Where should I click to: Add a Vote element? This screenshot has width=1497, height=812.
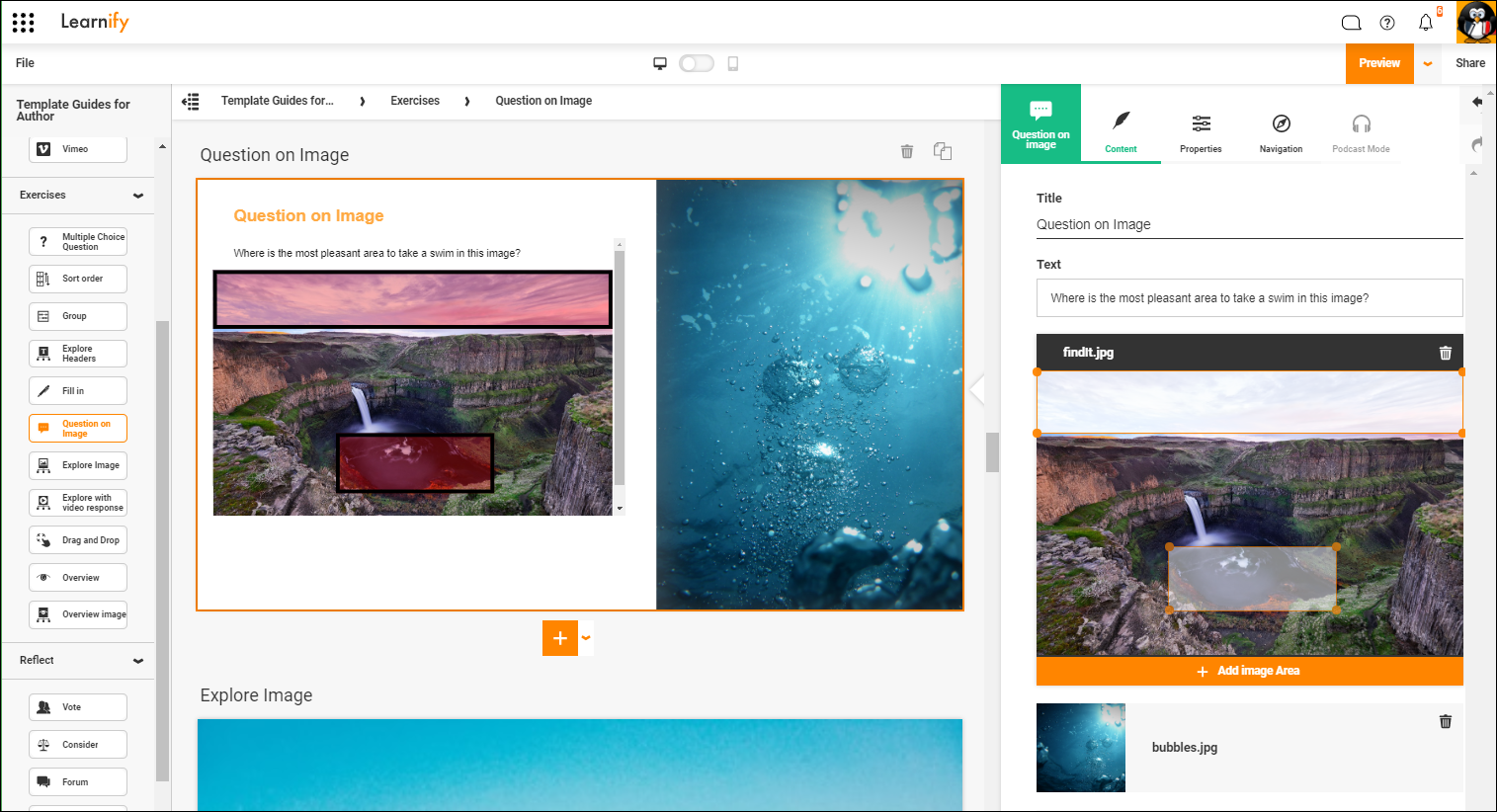(78, 707)
